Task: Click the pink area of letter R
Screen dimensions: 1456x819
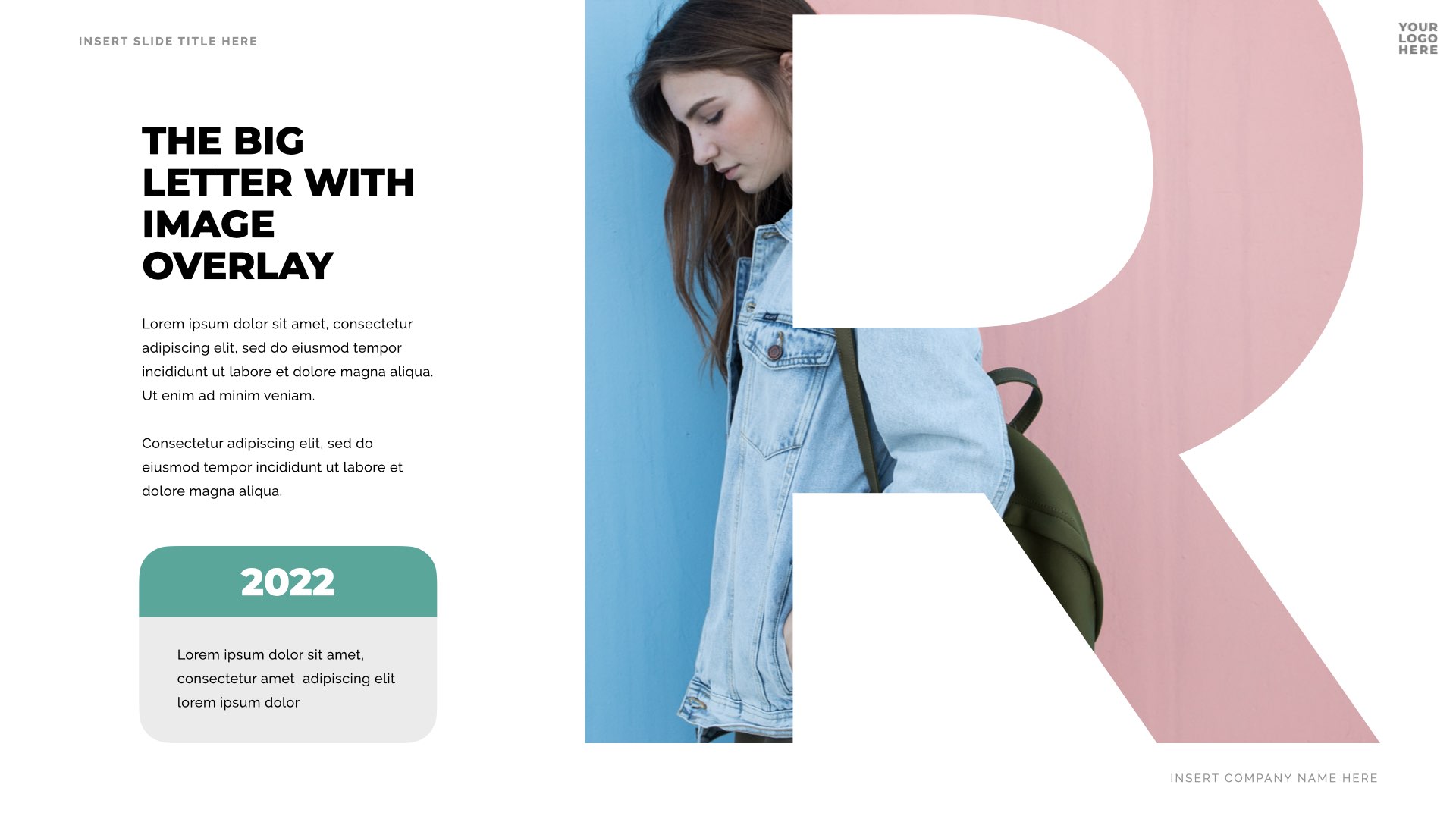Action: (1259, 190)
